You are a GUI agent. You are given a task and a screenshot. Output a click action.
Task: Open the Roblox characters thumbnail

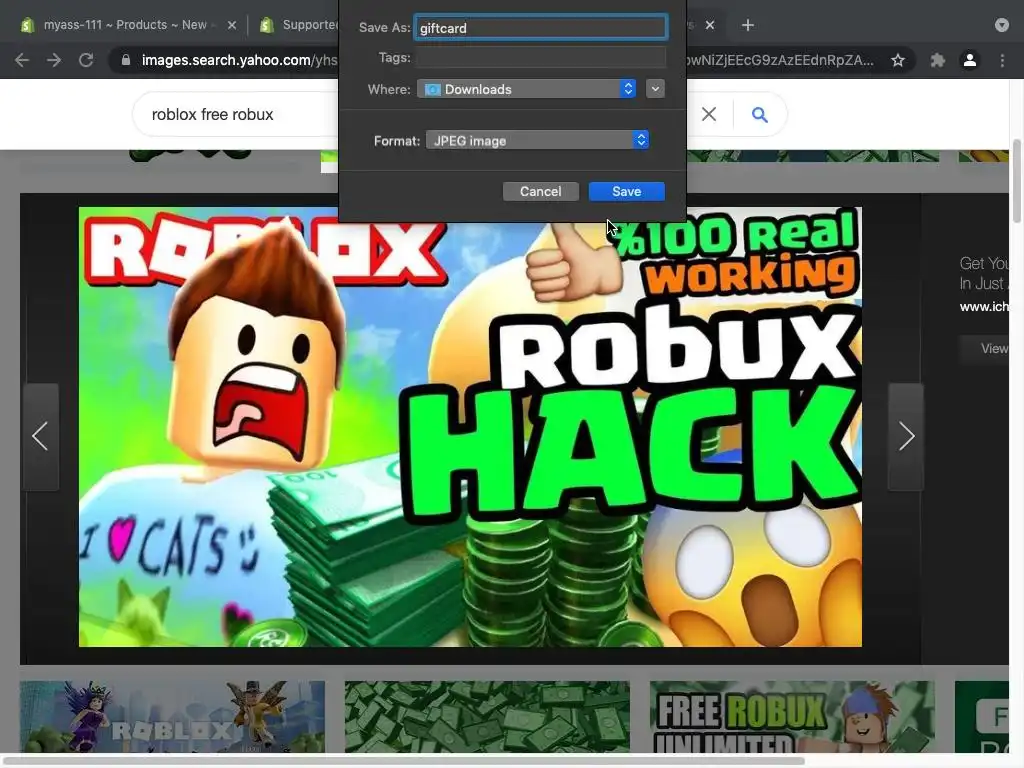(172, 717)
